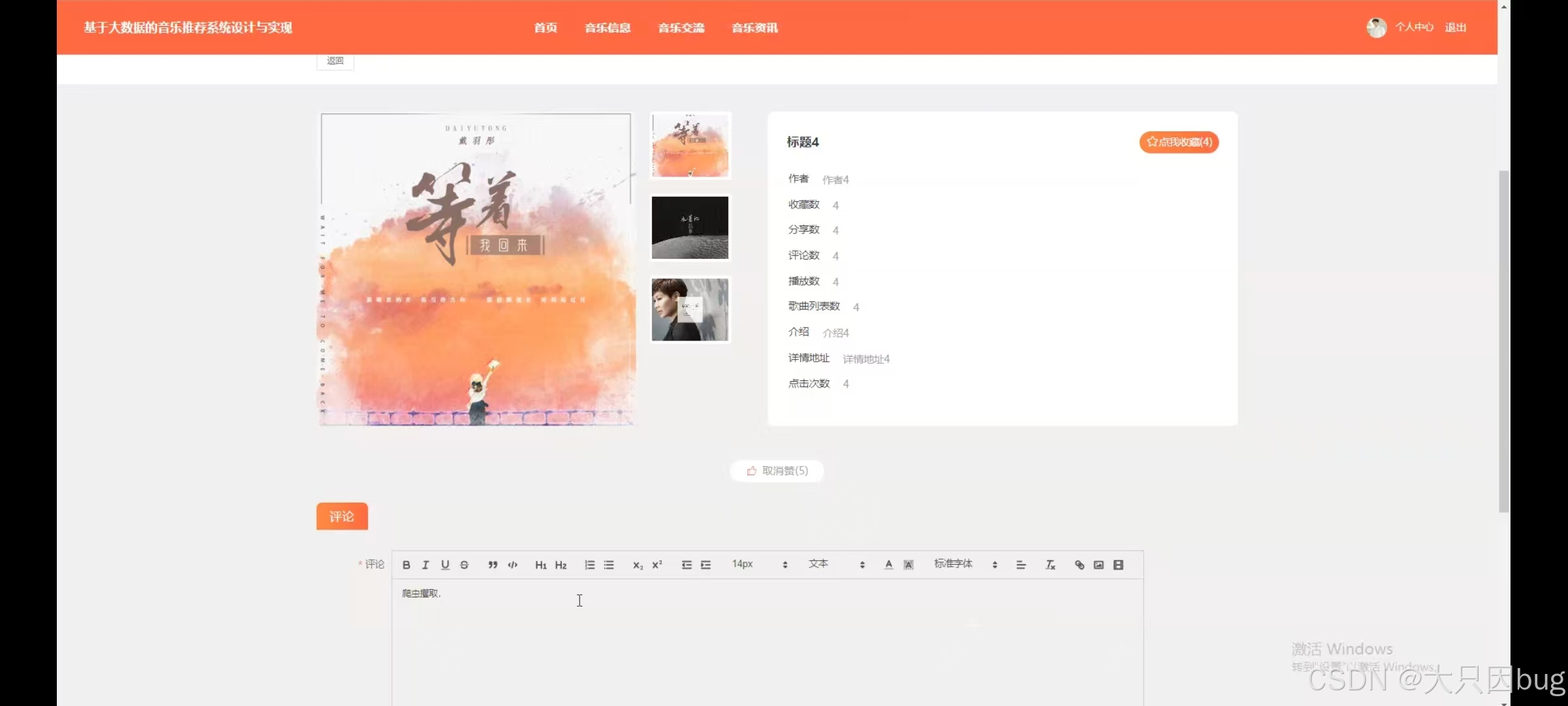This screenshot has width=1568, height=706.
Task: Insert link in comment editor
Action: (1079, 565)
